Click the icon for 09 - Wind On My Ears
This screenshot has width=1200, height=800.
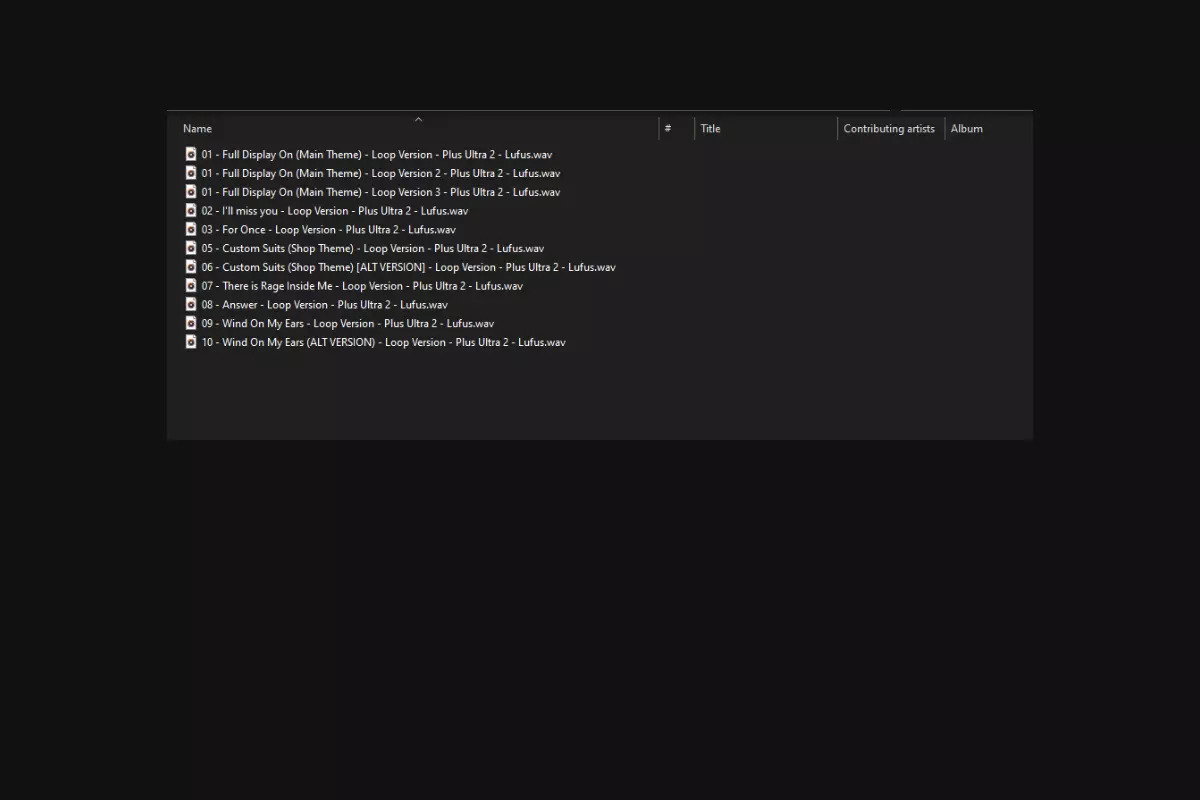(x=191, y=323)
